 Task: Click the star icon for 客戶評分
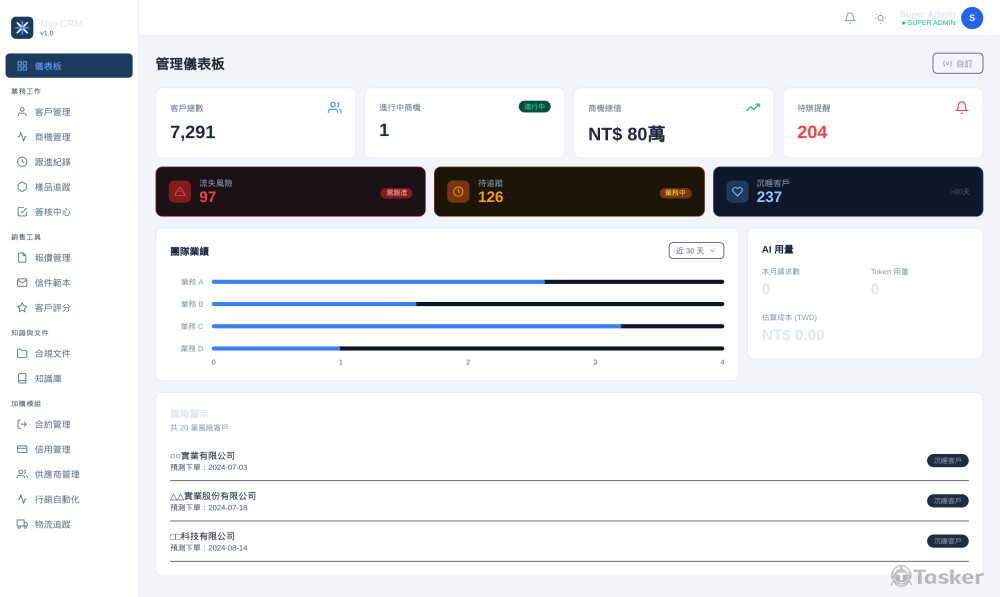[x=22, y=307]
